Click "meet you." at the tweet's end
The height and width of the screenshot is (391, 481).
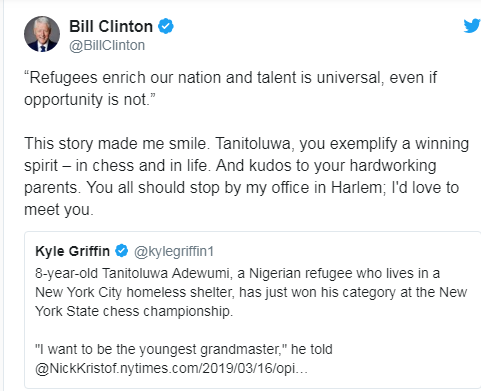click(x=59, y=209)
